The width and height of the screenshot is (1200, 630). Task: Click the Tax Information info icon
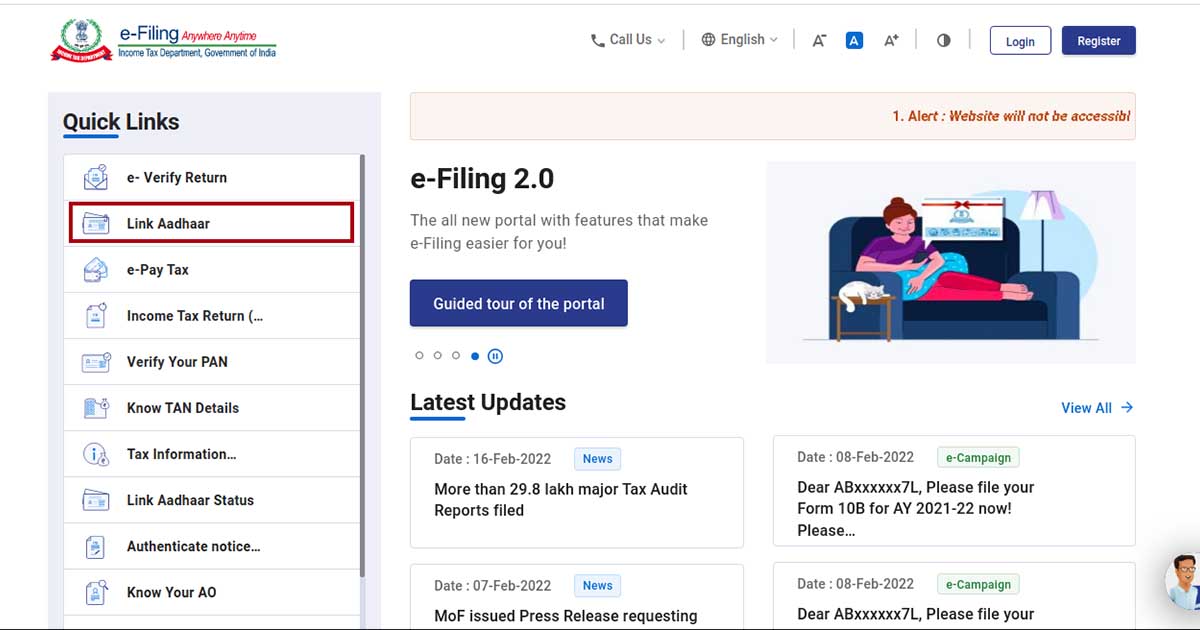pyautogui.click(x=96, y=454)
